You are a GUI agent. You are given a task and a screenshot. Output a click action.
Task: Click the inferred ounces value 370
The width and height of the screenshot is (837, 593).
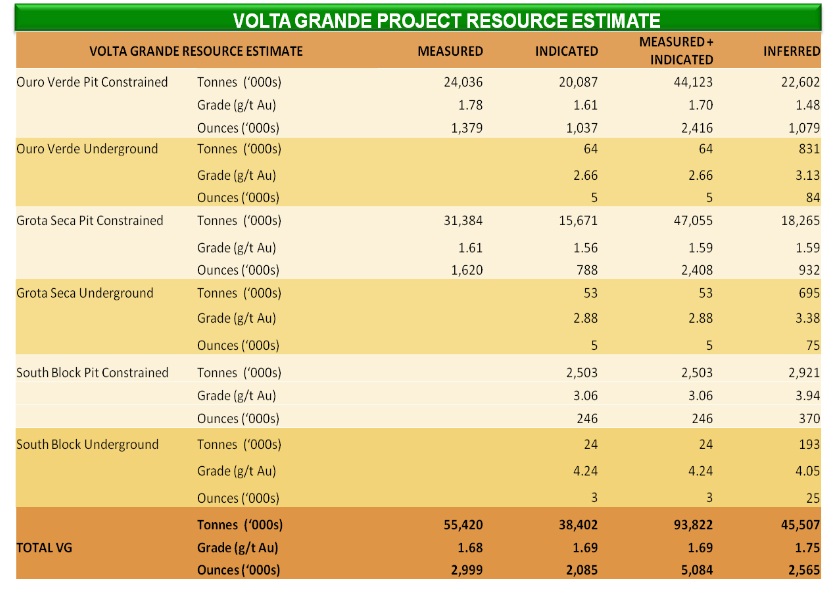click(809, 418)
